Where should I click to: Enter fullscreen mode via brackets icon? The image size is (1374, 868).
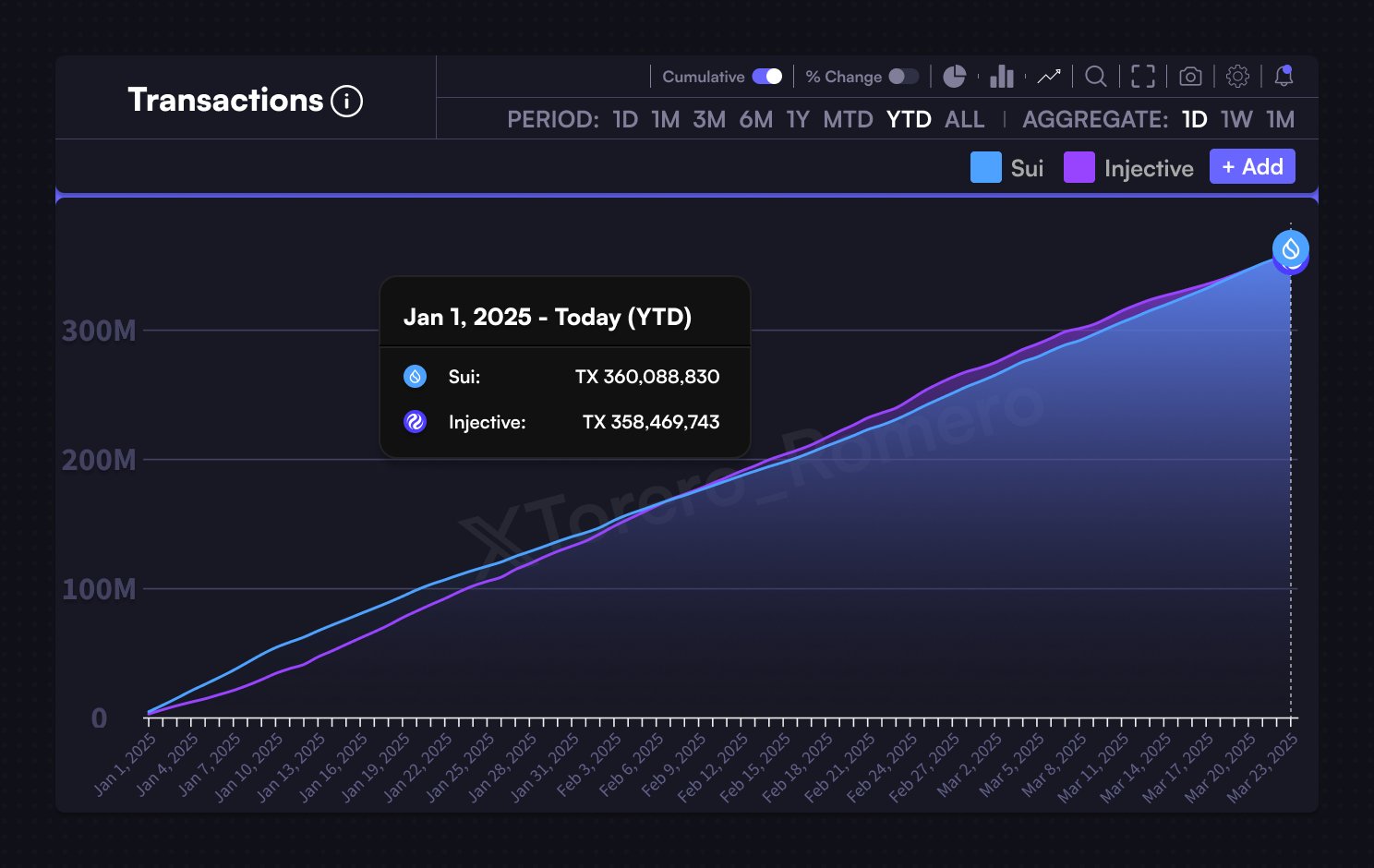pos(1143,77)
